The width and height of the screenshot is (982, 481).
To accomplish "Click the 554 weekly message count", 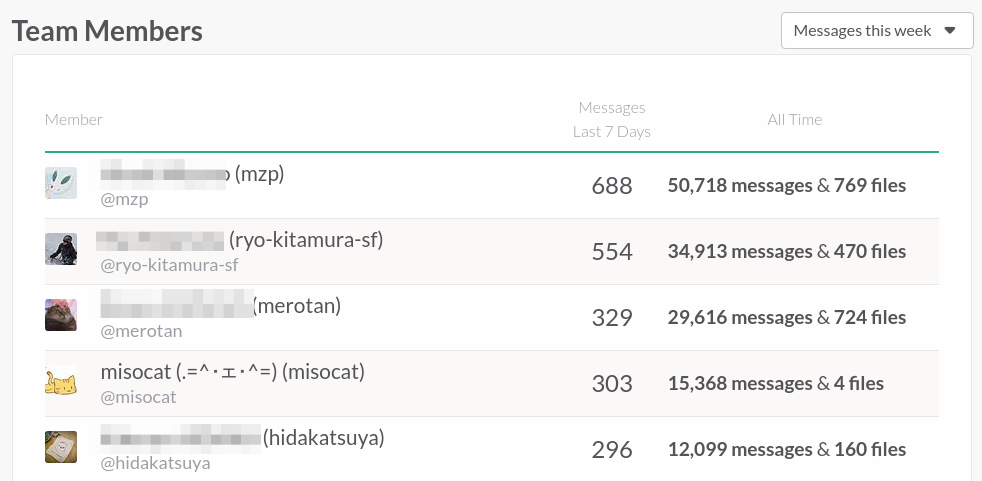I will coord(612,252).
